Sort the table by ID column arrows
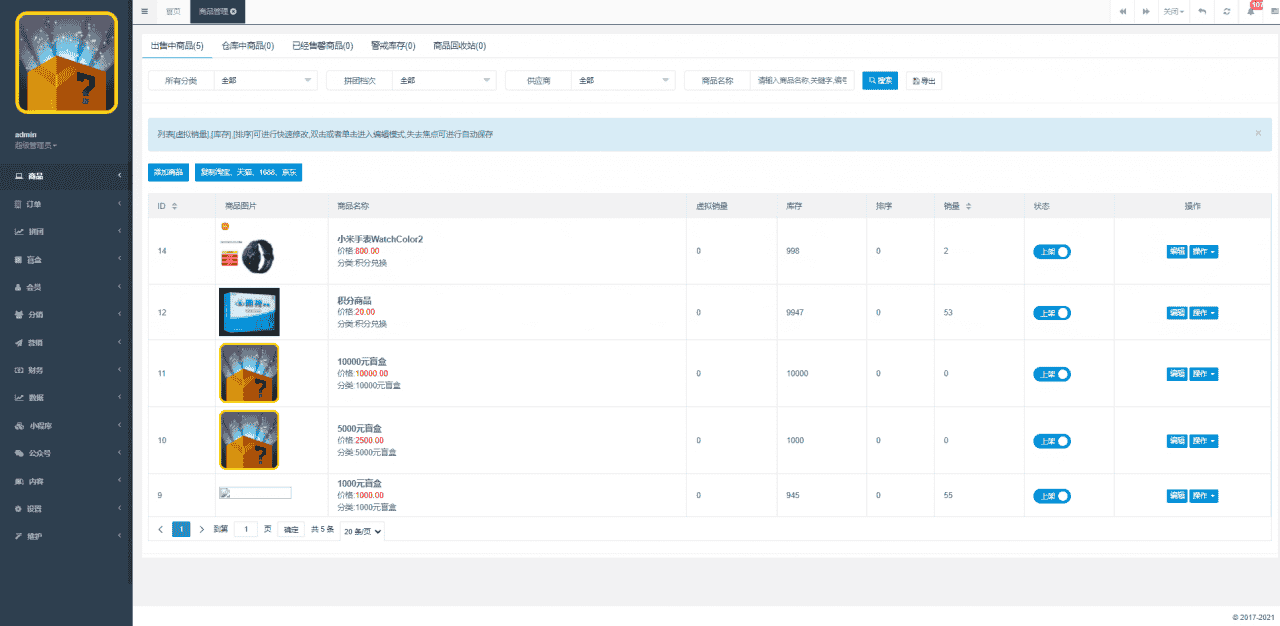1280x626 pixels. point(175,206)
